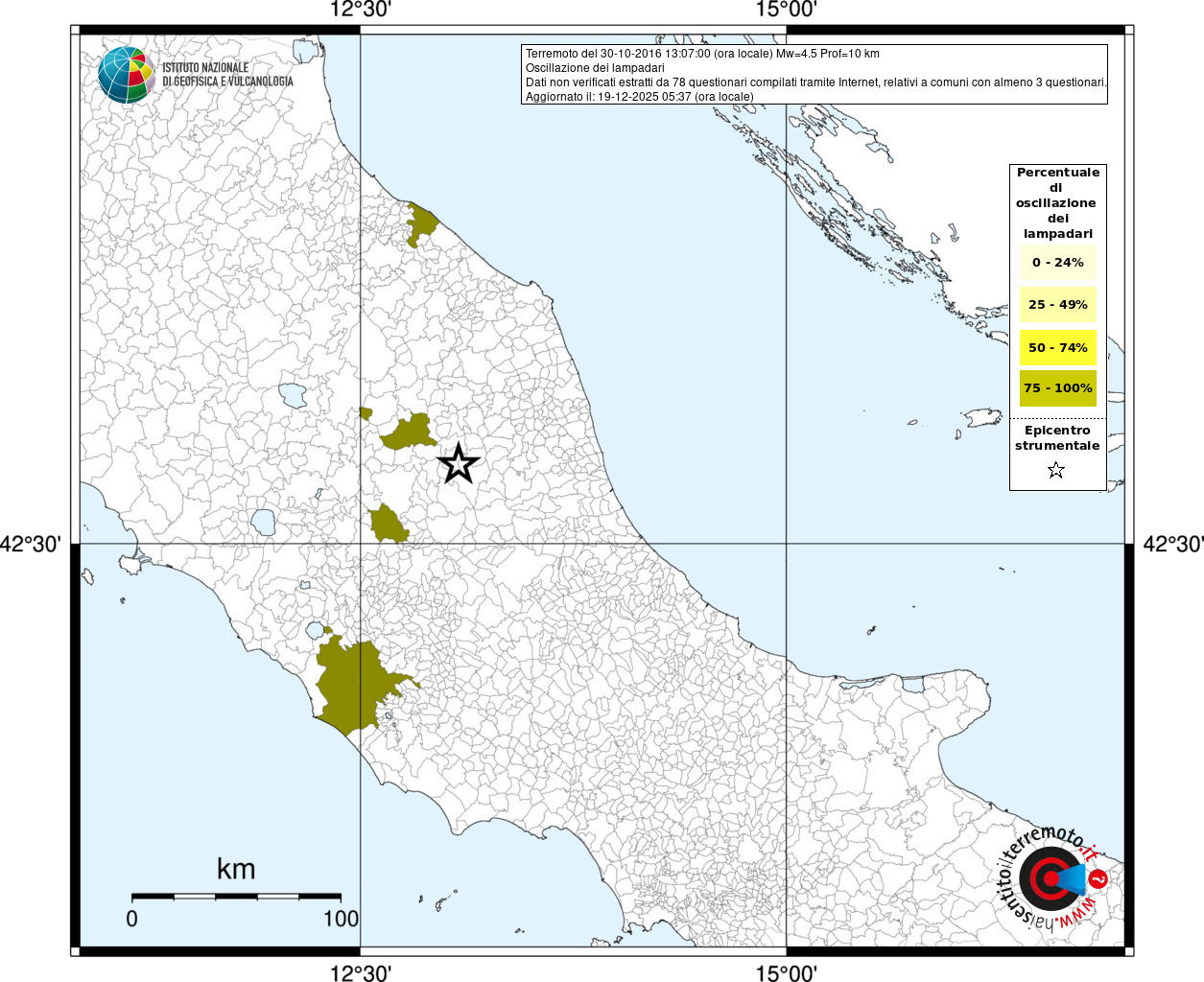
Task: Click the black and white scale bar
Action: point(237,896)
